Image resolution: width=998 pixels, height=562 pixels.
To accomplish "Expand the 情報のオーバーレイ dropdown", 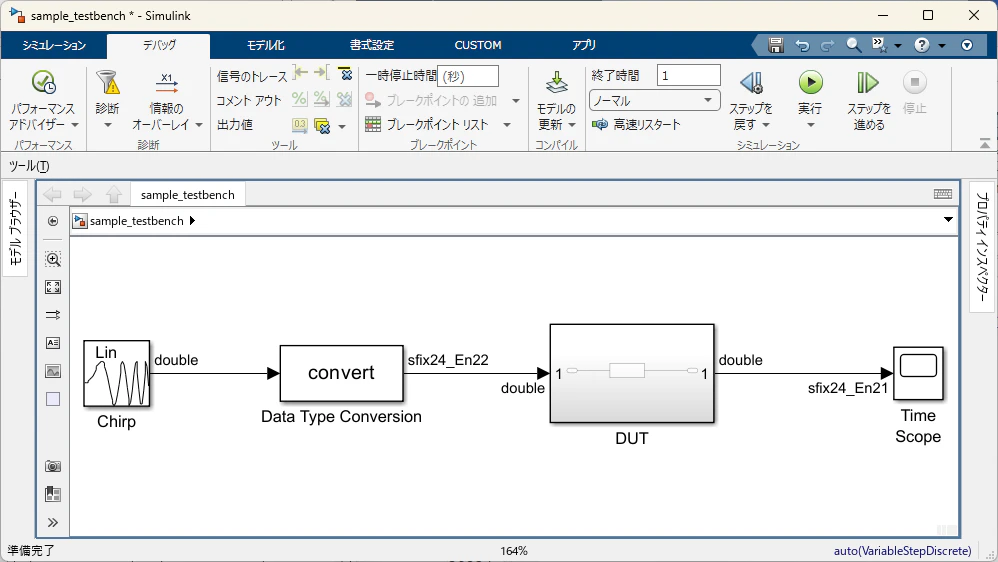I will coord(199,125).
